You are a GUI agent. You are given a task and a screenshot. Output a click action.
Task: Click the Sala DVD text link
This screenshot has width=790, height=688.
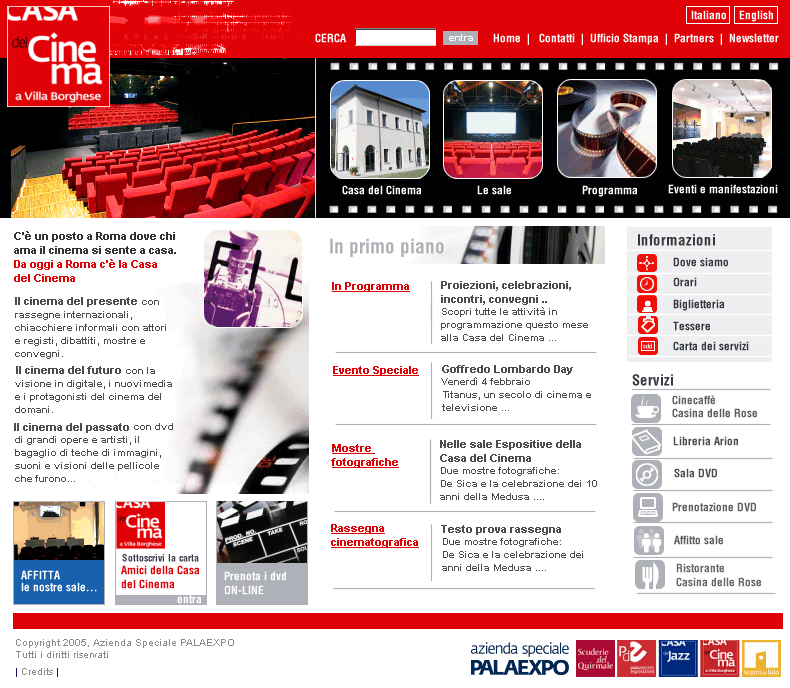(x=695, y=473)
